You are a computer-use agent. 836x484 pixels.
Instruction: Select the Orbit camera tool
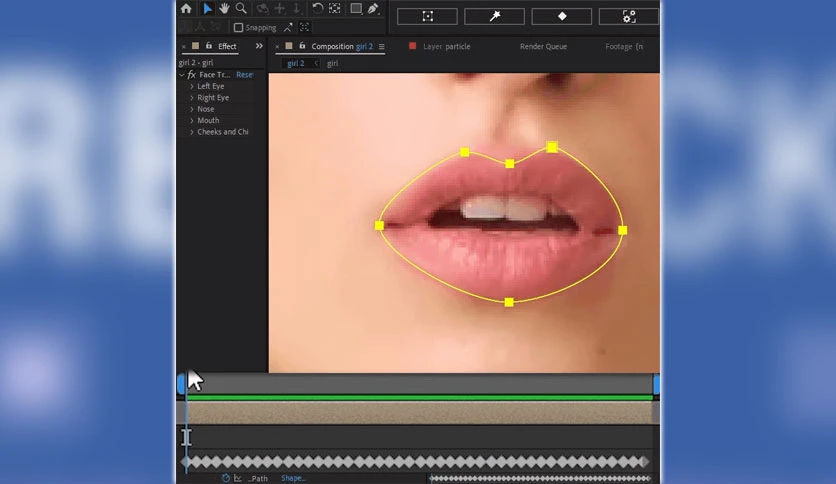click(262, 9)
